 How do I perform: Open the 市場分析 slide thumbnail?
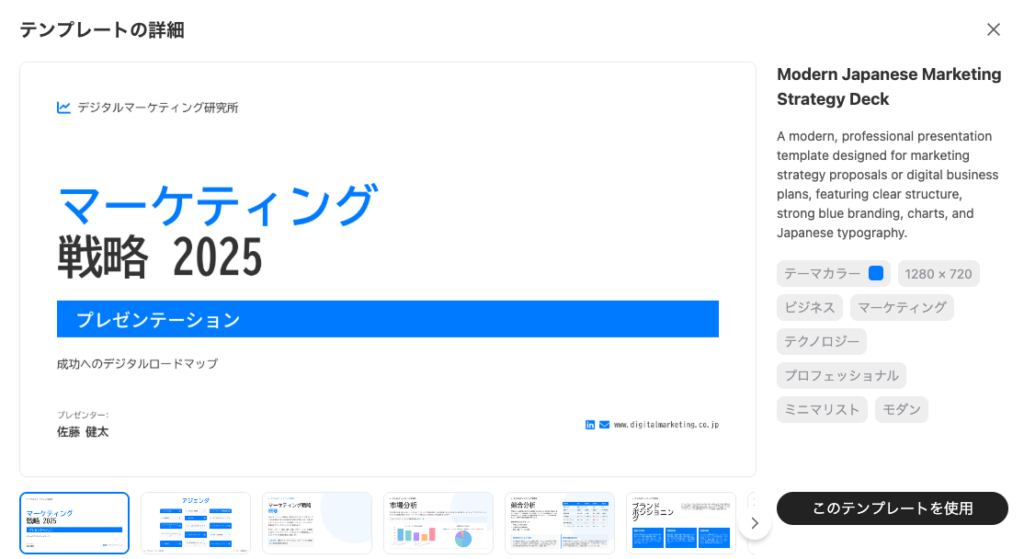tap(439, 523)
